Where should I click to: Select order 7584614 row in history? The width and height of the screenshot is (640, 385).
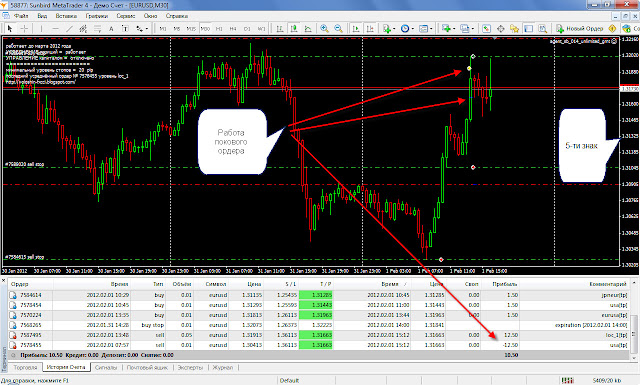[318, 295]
